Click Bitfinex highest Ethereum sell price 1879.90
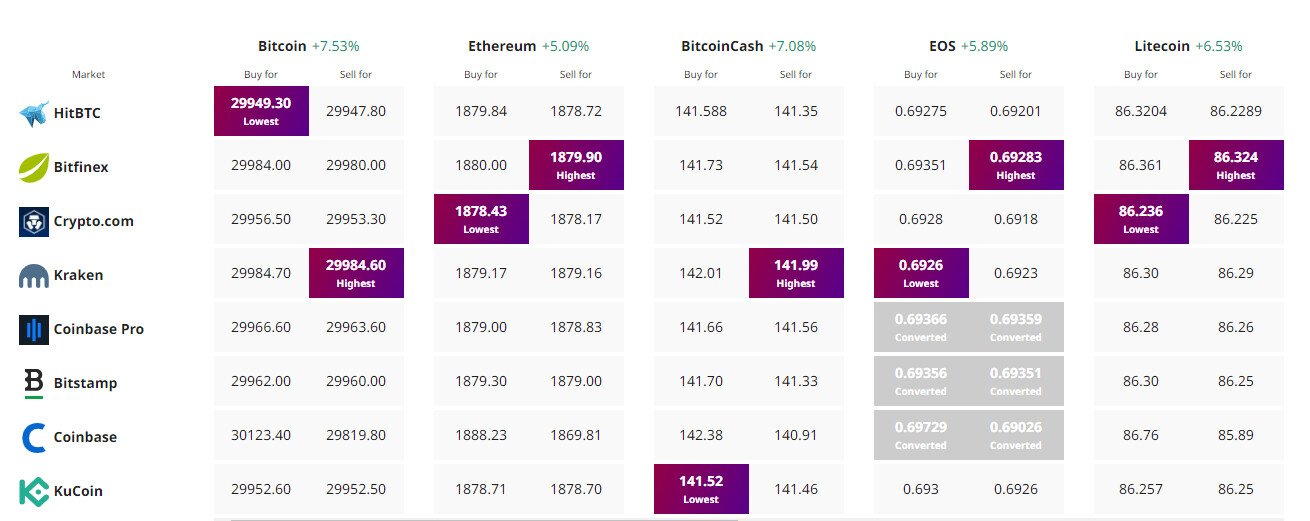 (576, 165)
